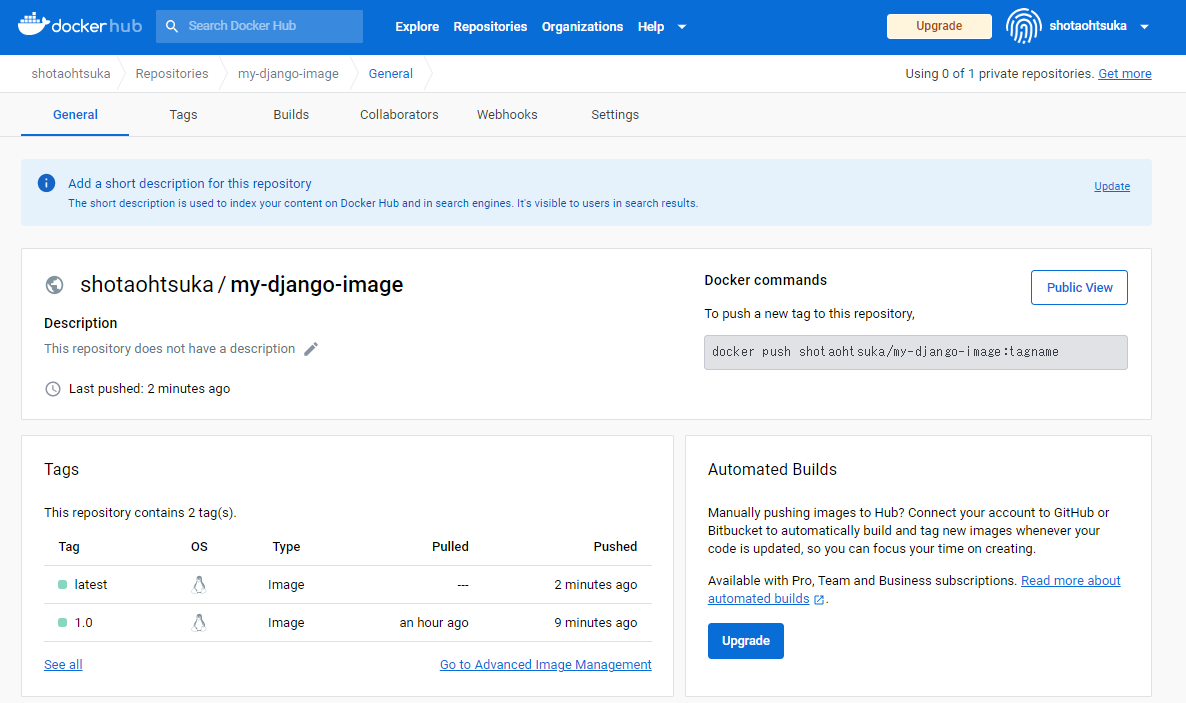This screenshot has height=703, width=1186.
Task: Click my-django-image in the breadcrumb
Action: pyautogui.click(x=288, y=73)
